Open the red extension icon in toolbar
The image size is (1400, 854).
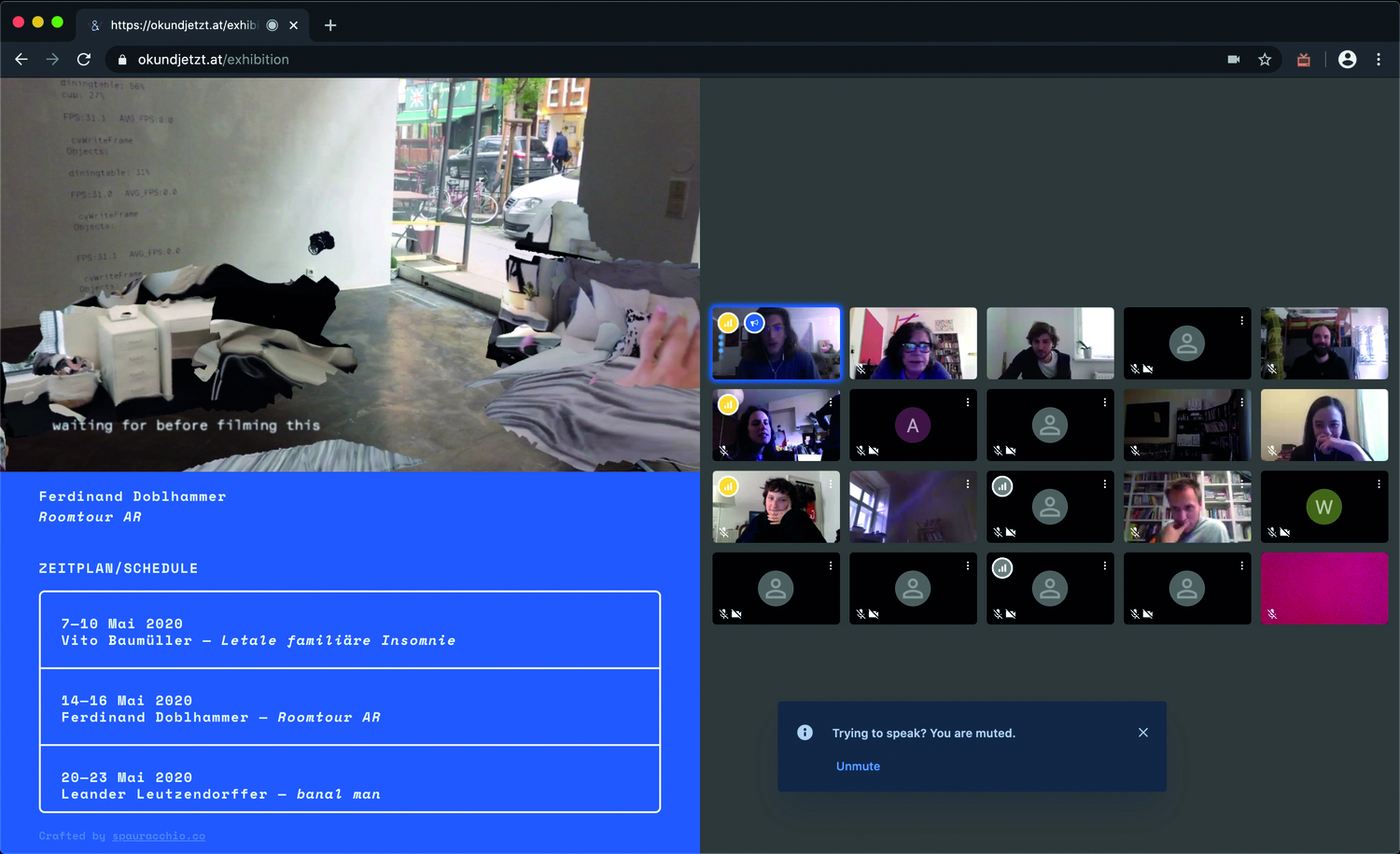point(1304,60)
